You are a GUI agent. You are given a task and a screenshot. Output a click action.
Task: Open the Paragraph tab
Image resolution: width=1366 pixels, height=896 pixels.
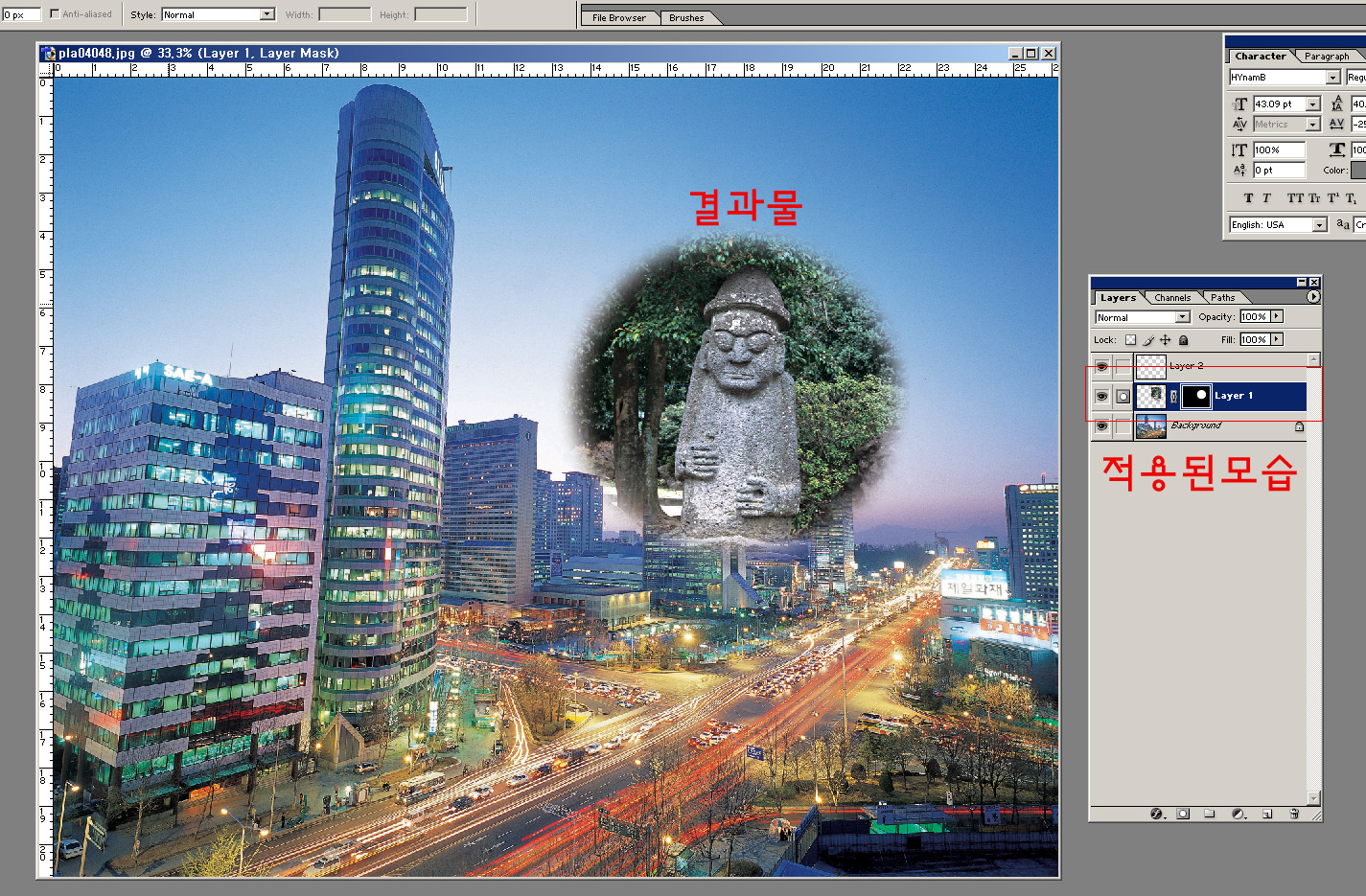pos(1327,57)
